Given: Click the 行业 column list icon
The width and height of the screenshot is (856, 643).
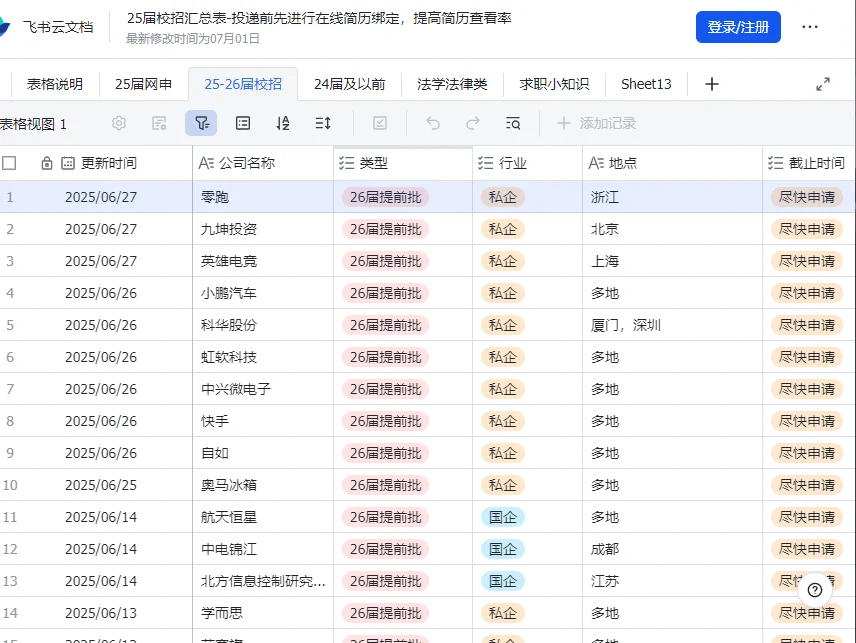Looking at the screenshot, I should point(485,163).
